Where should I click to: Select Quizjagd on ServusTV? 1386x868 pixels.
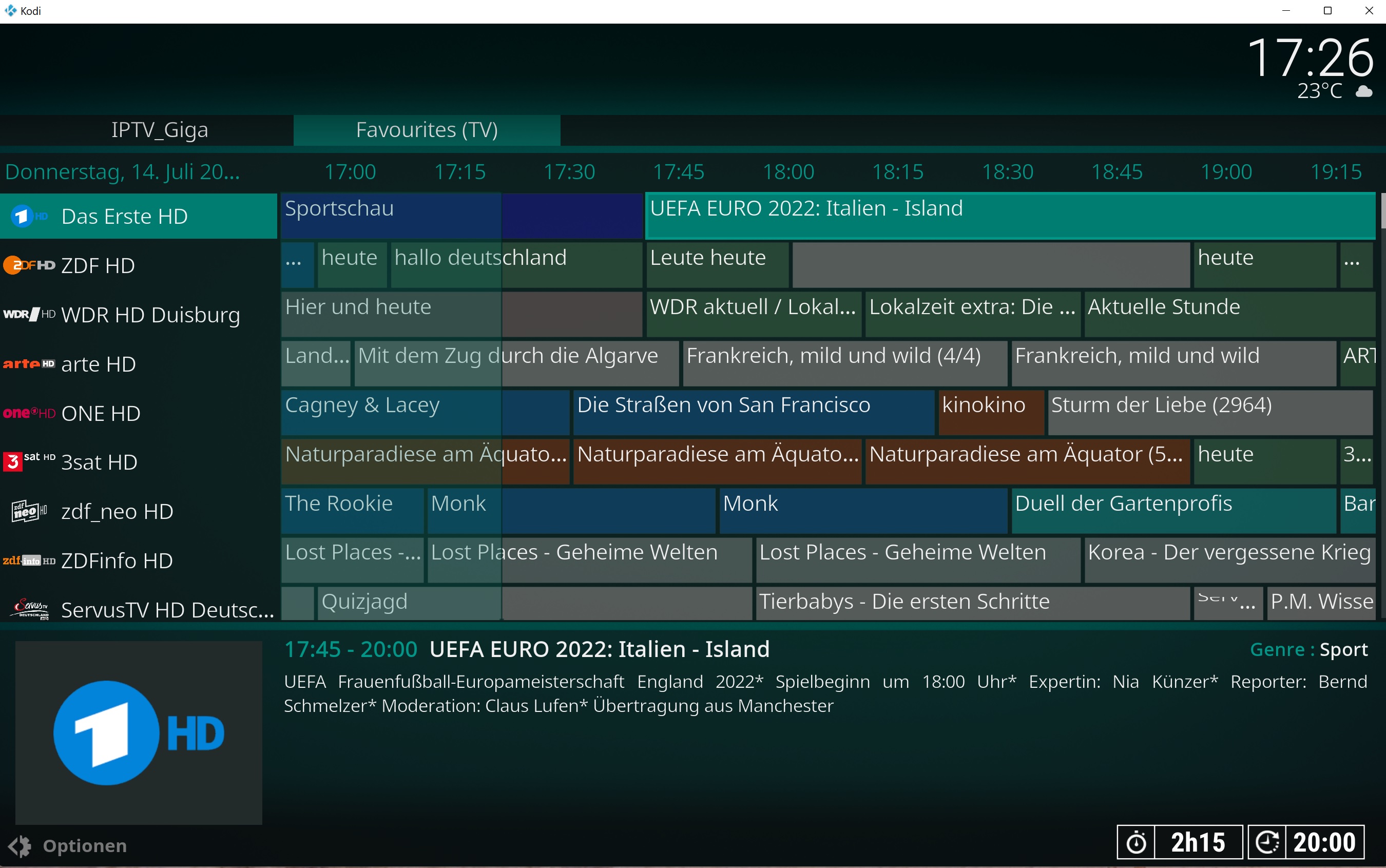tap(534, 603)
